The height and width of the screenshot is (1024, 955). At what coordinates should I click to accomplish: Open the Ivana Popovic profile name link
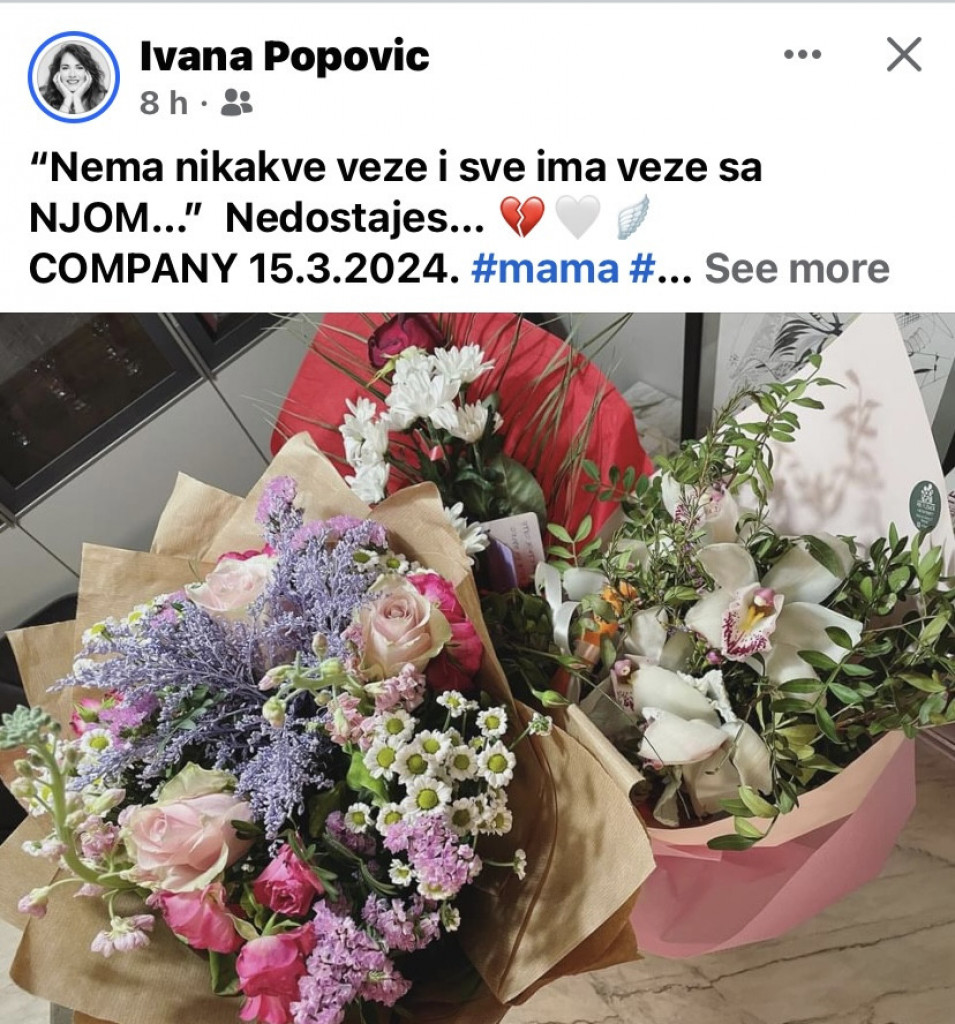click(x=285, y=56)
